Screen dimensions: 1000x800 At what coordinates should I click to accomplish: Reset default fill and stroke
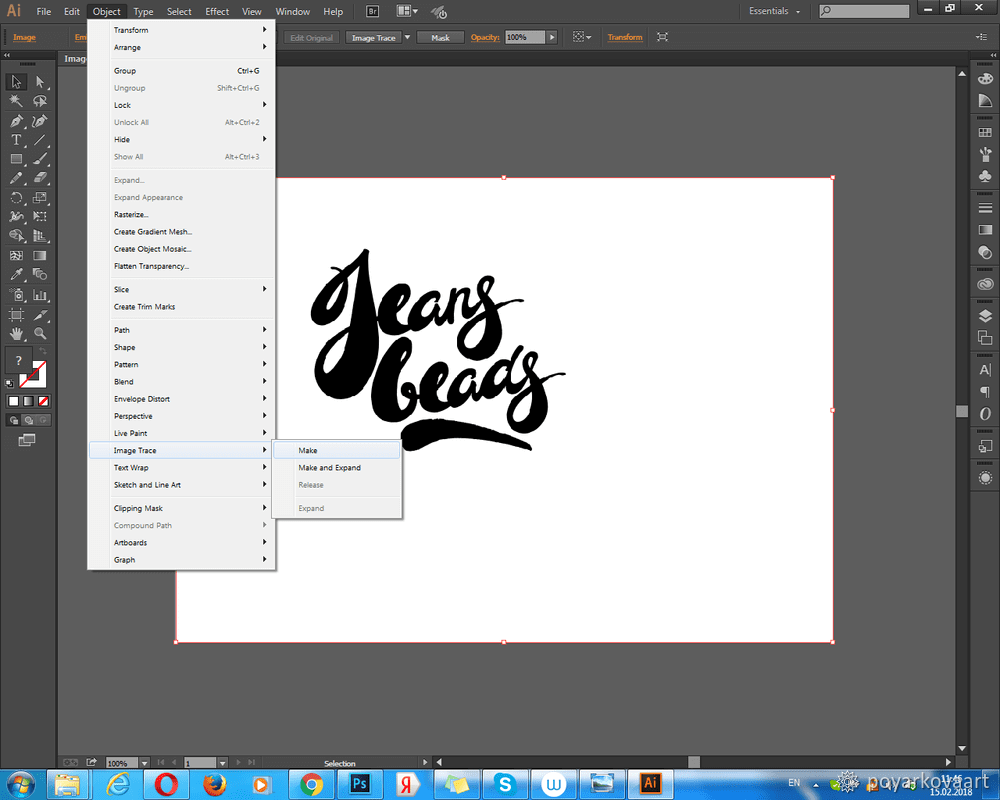click(10, 383)
